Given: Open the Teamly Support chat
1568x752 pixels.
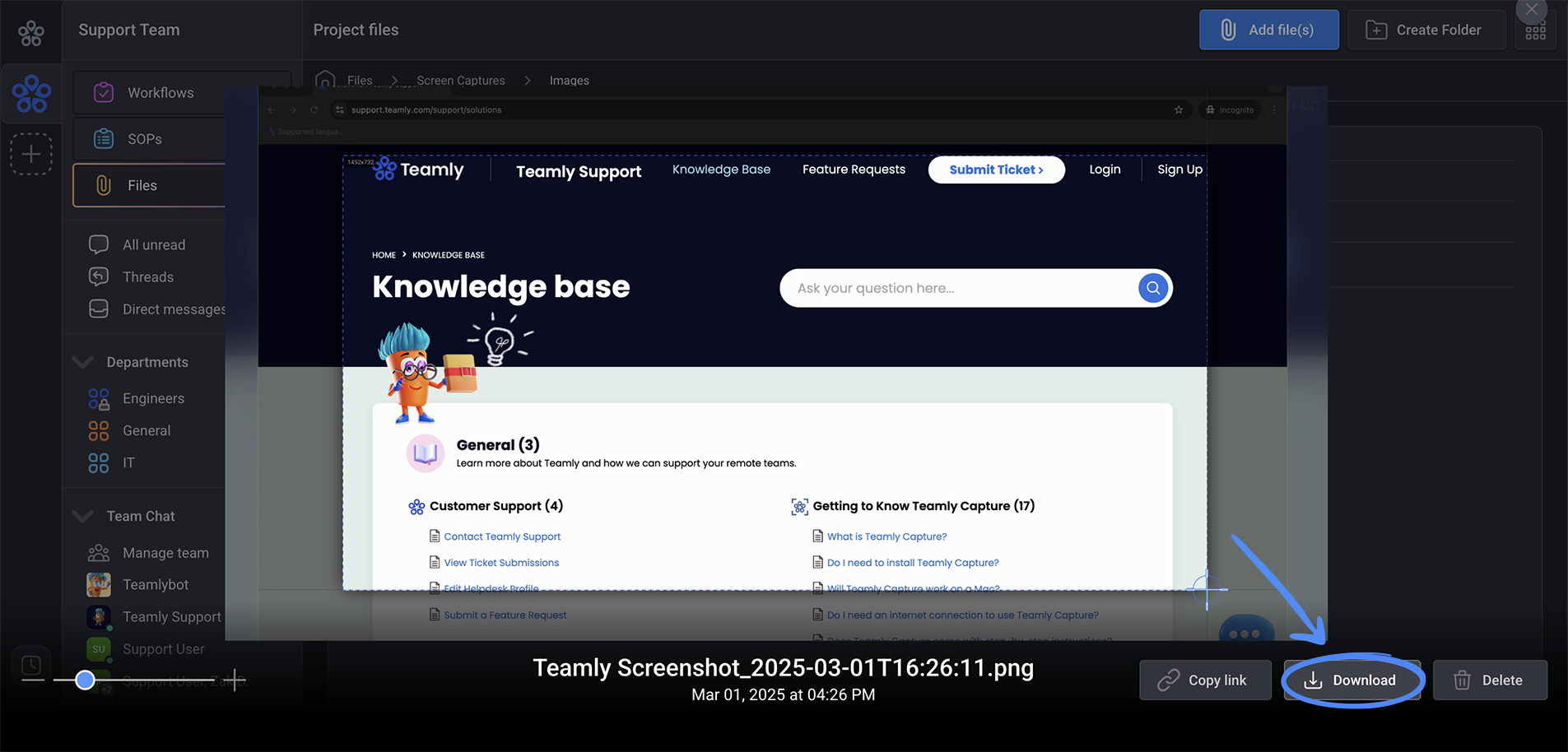Looking at the screenshot, I should click(x=172, y=616).
